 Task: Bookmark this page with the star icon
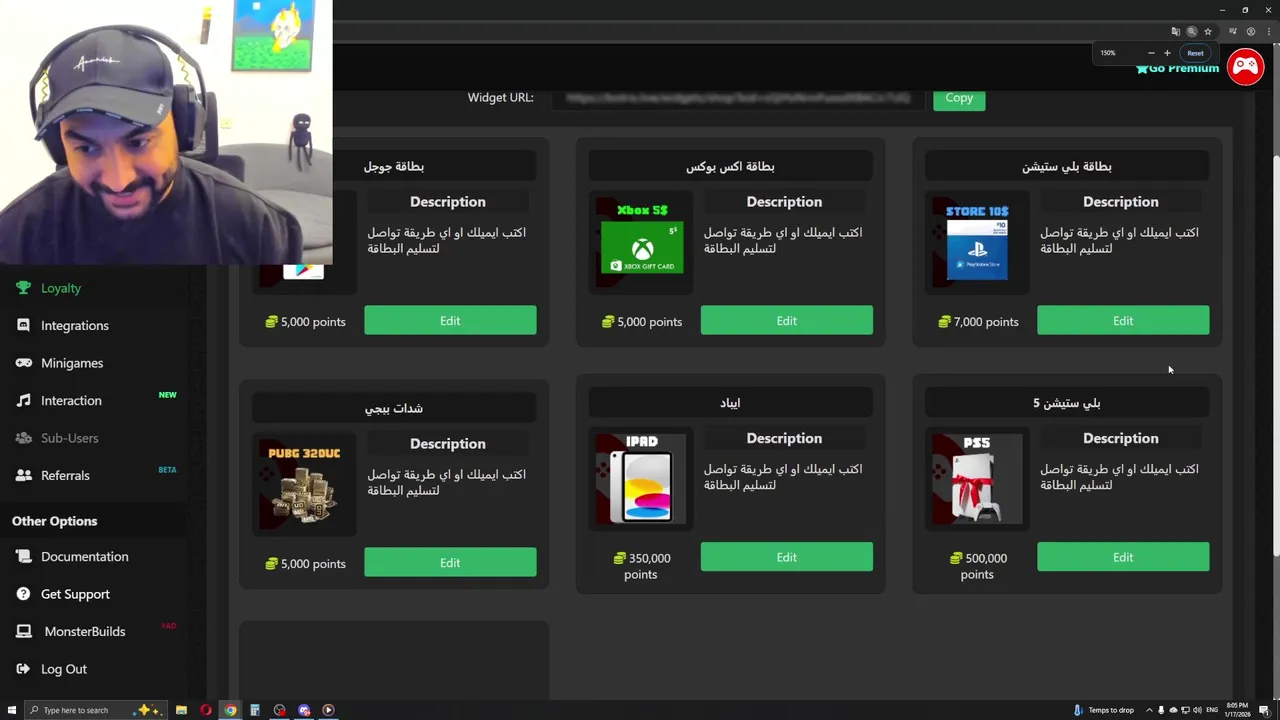(x=1208, y=32)
